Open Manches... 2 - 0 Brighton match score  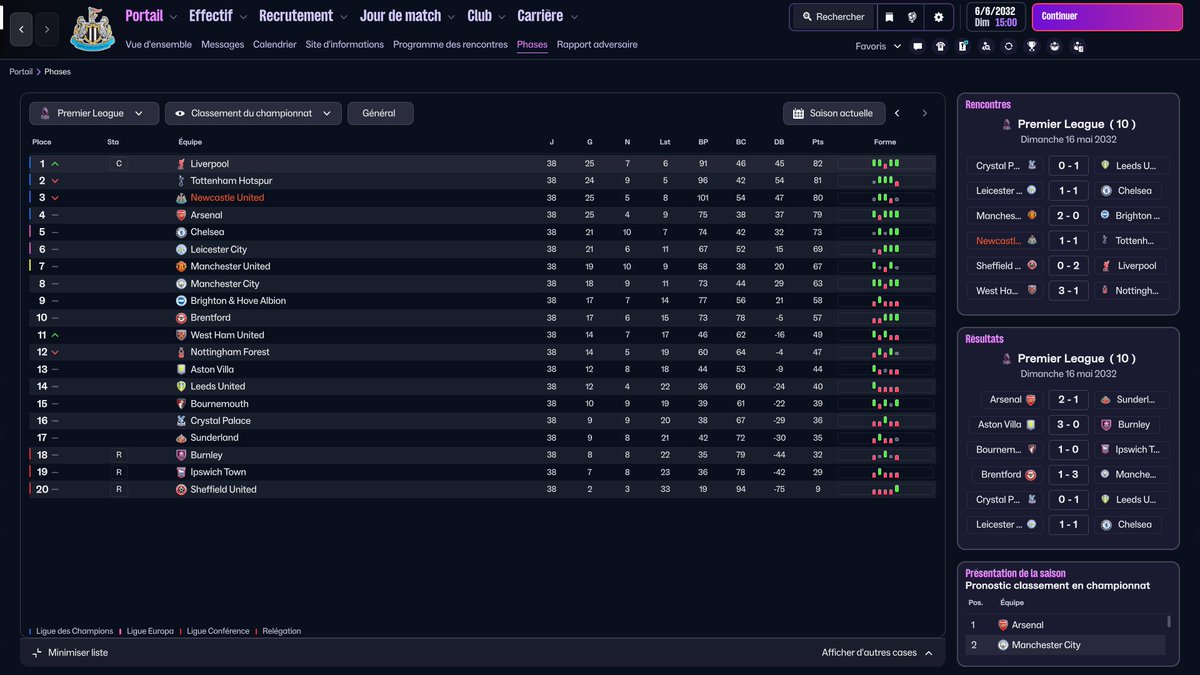click(1068, 216)
